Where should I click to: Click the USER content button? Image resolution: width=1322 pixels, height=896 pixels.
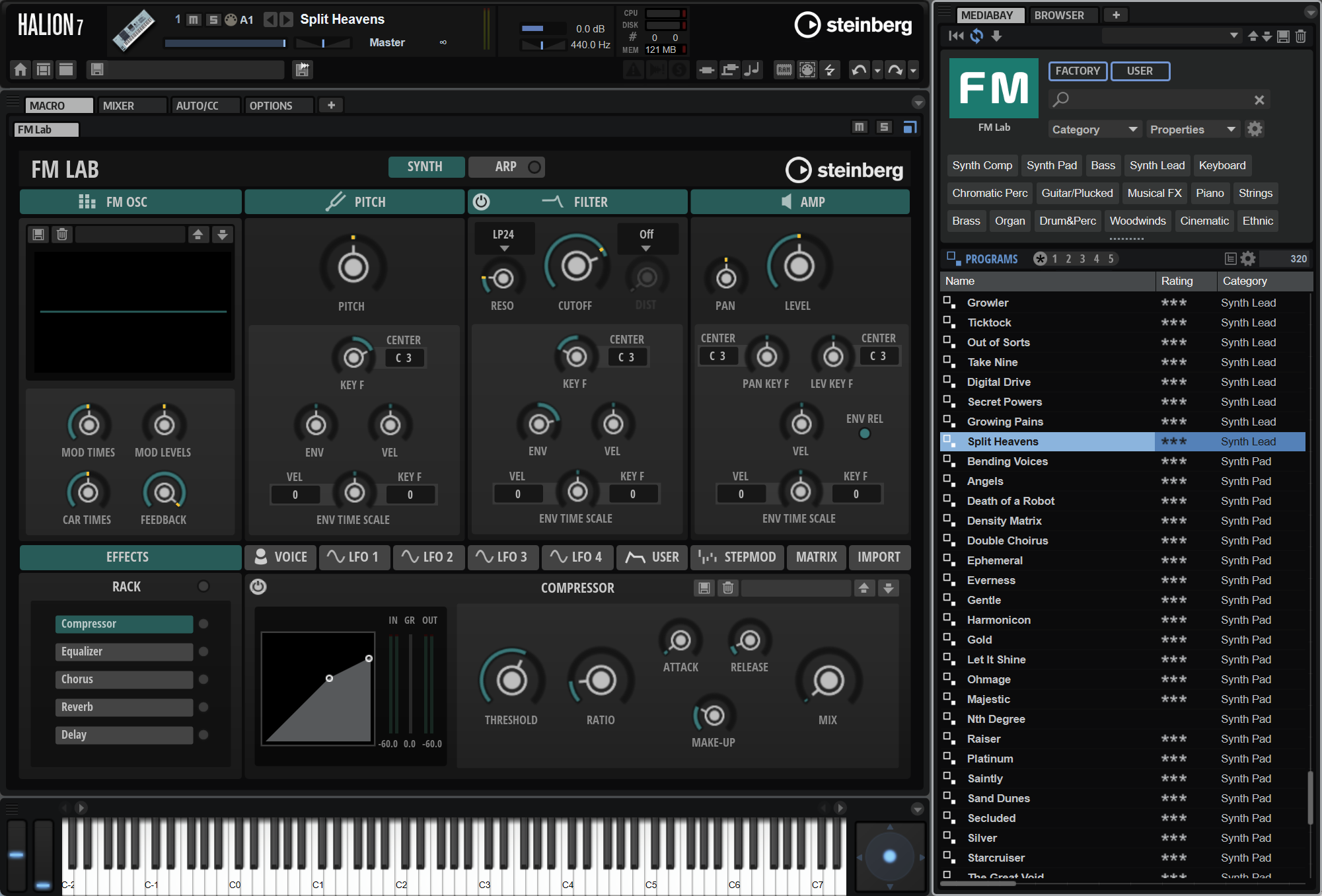[x=1140, y=71]
